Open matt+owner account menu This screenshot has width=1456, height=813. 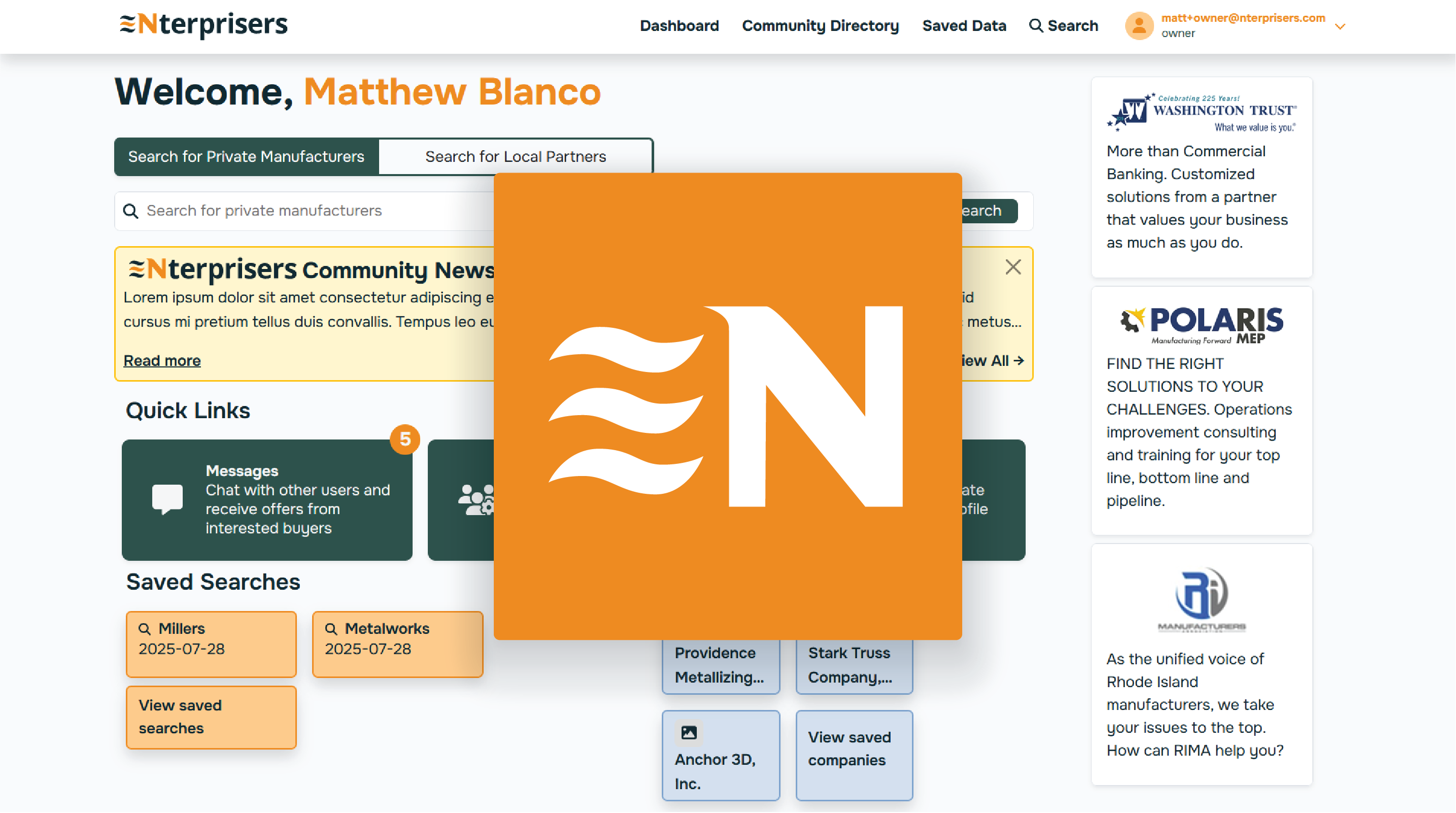(x=1242, y=18)
